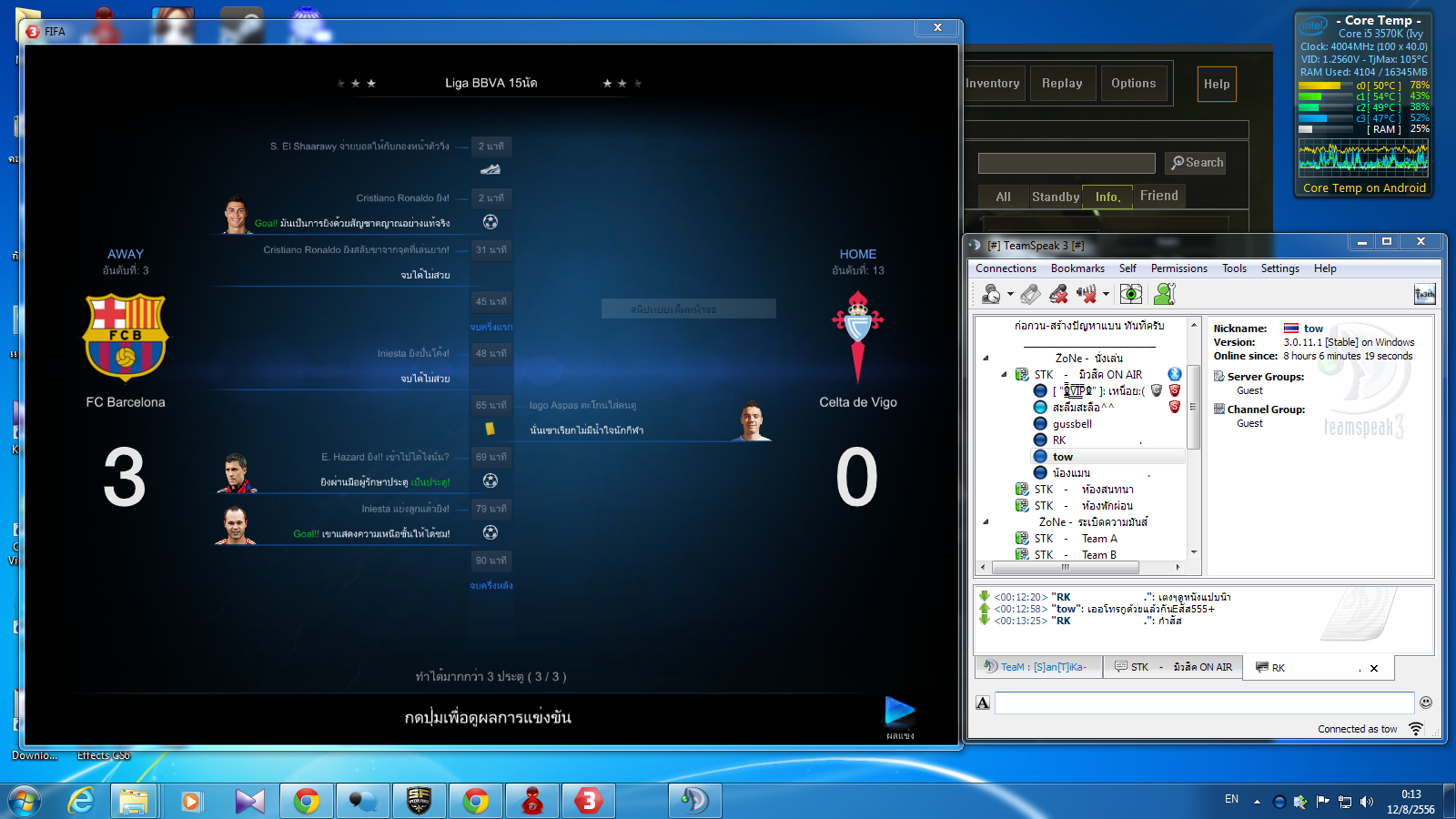The height and width of the screenshot is (819, 1456).
Task: Select channel STK ห้องพักผ่อน
Action: click(1084, 506)
